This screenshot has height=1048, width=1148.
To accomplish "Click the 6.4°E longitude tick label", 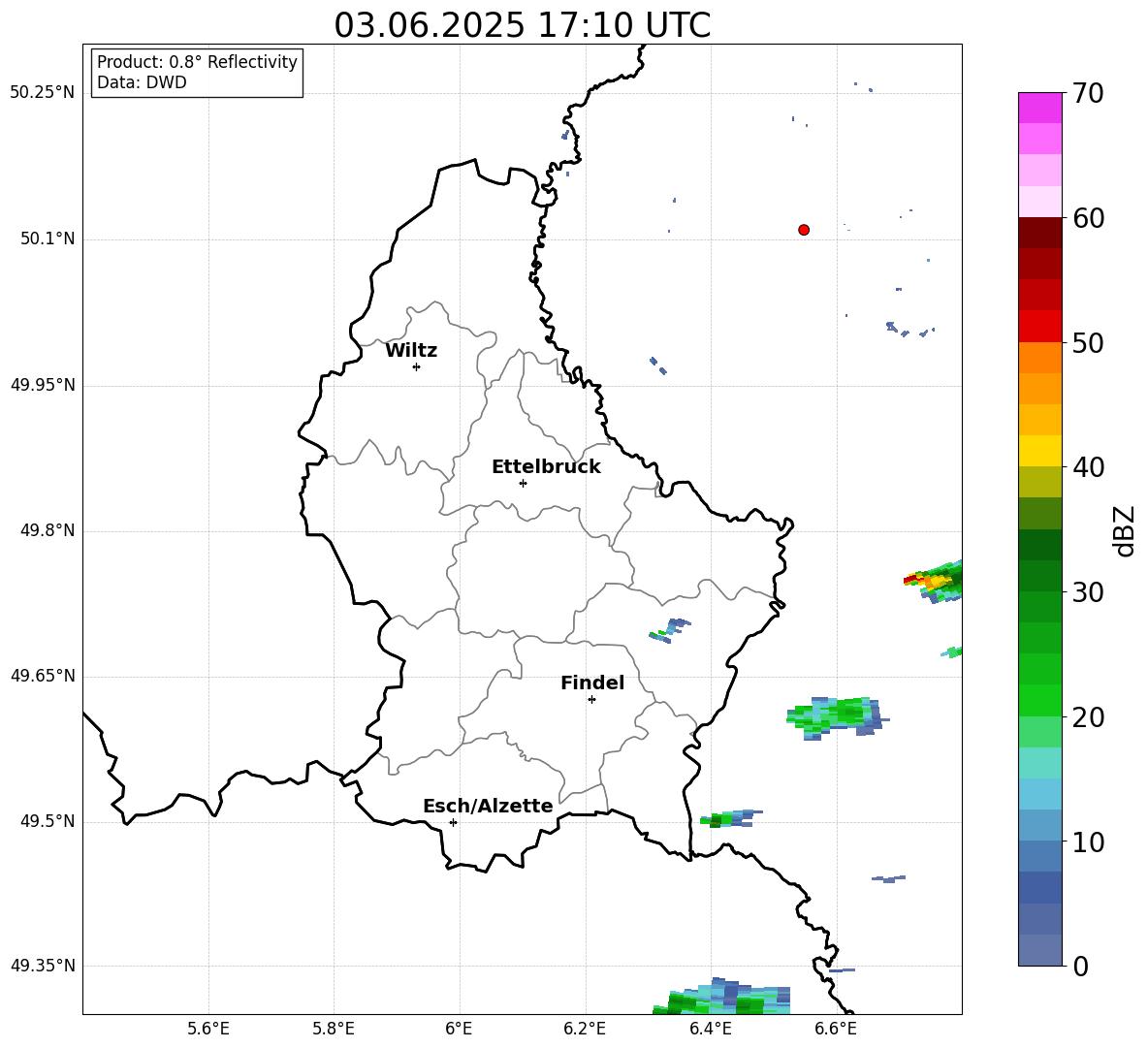I will point(710,1029).
